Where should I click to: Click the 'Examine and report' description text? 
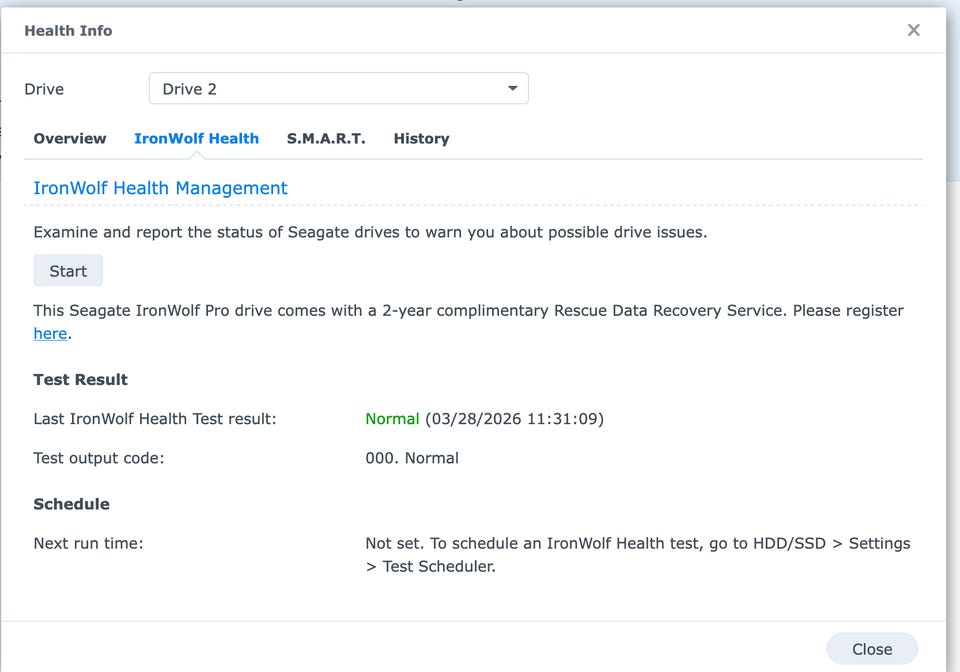tap(370, 233)
